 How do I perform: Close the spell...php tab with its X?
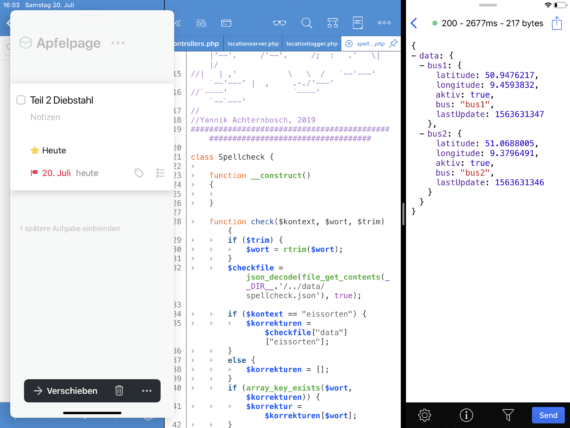349,44
